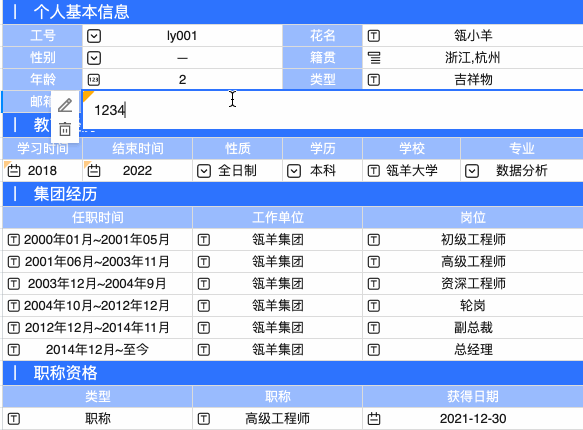The height and width of the screenshot is (430, 583).
Task: Click the 籍贯 label cell
Action: (x=322, y=58)
